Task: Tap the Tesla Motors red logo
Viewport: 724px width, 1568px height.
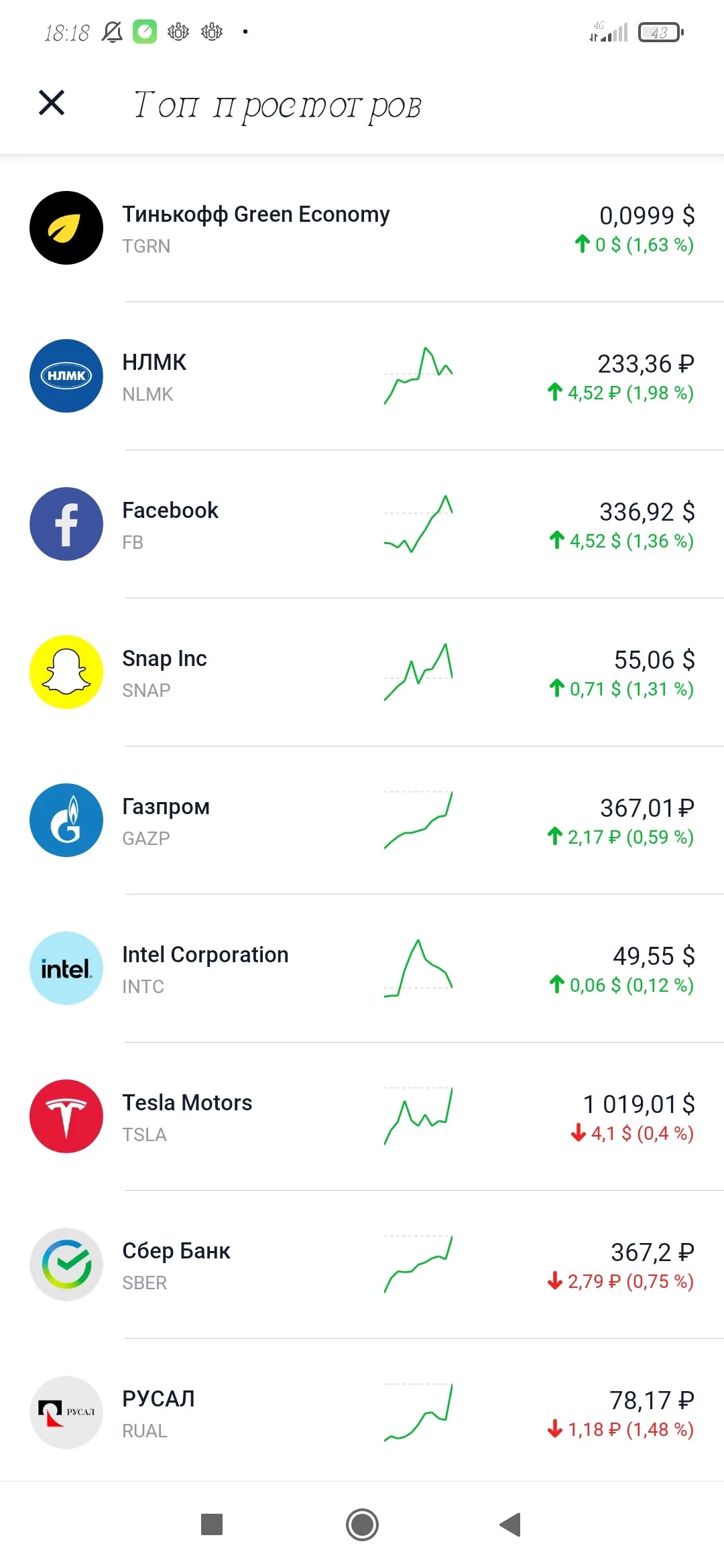Action: click(66, 1116)
